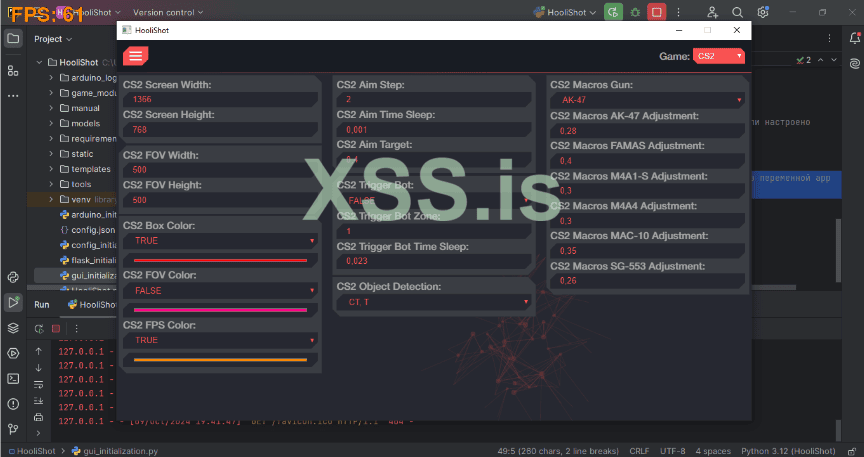The height and width of the screenshot is (457, 864).
Task: Stop the process in Run panel toolbar
Action: pyautogui.click(x=56, y=329)
